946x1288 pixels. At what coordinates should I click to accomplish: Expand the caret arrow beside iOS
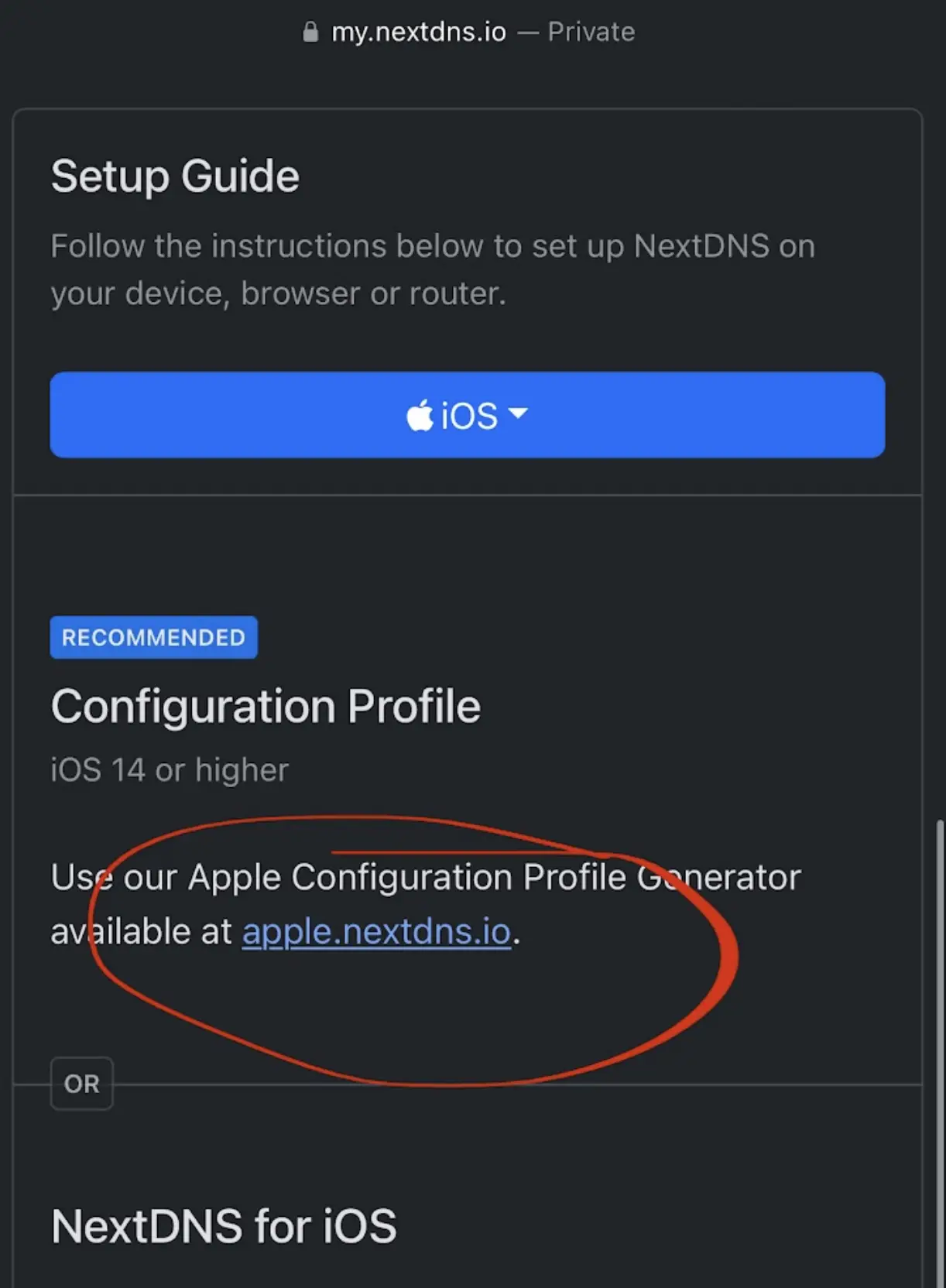coord(518,413)
